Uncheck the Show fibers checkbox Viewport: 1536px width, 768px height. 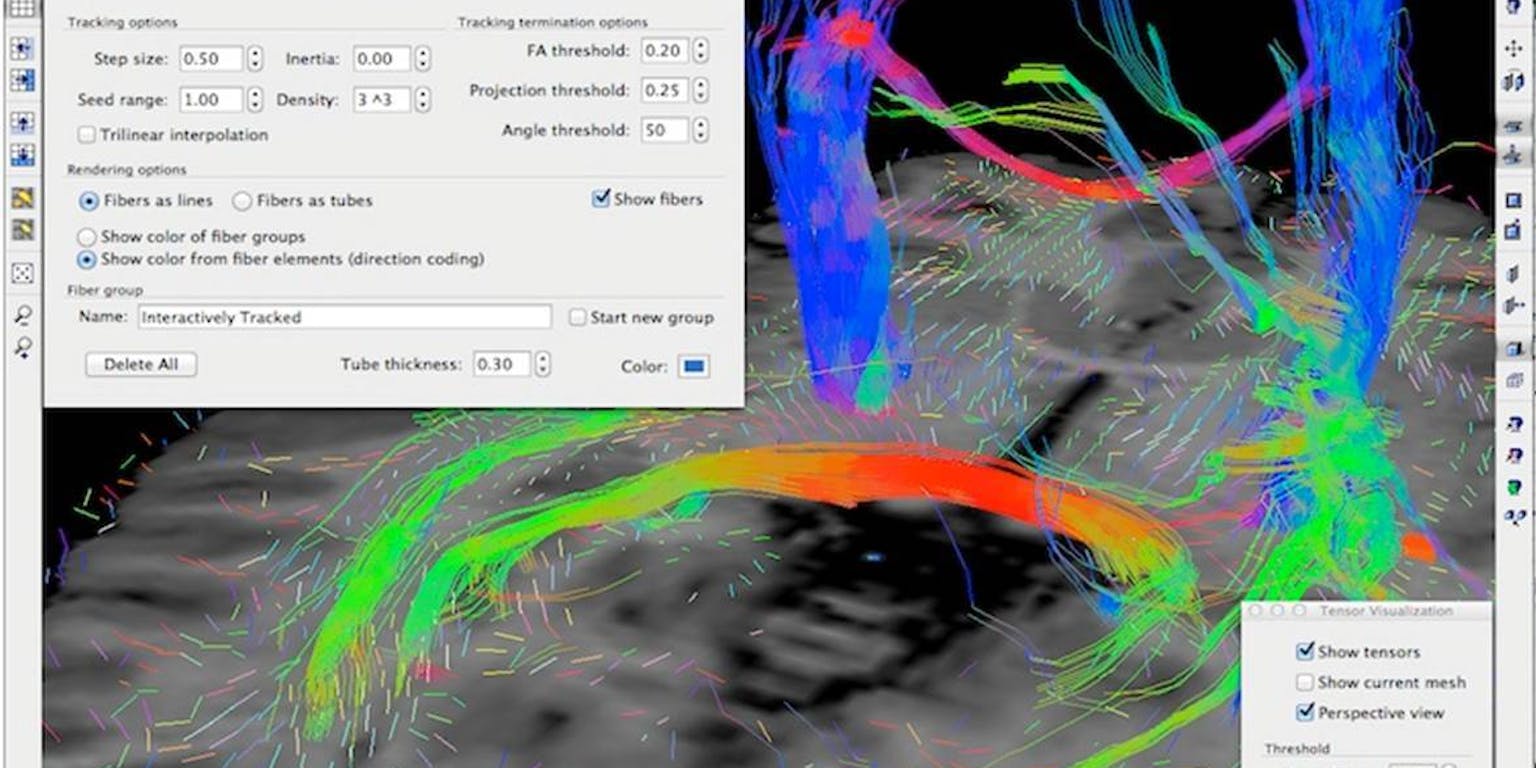pos(601,199)
